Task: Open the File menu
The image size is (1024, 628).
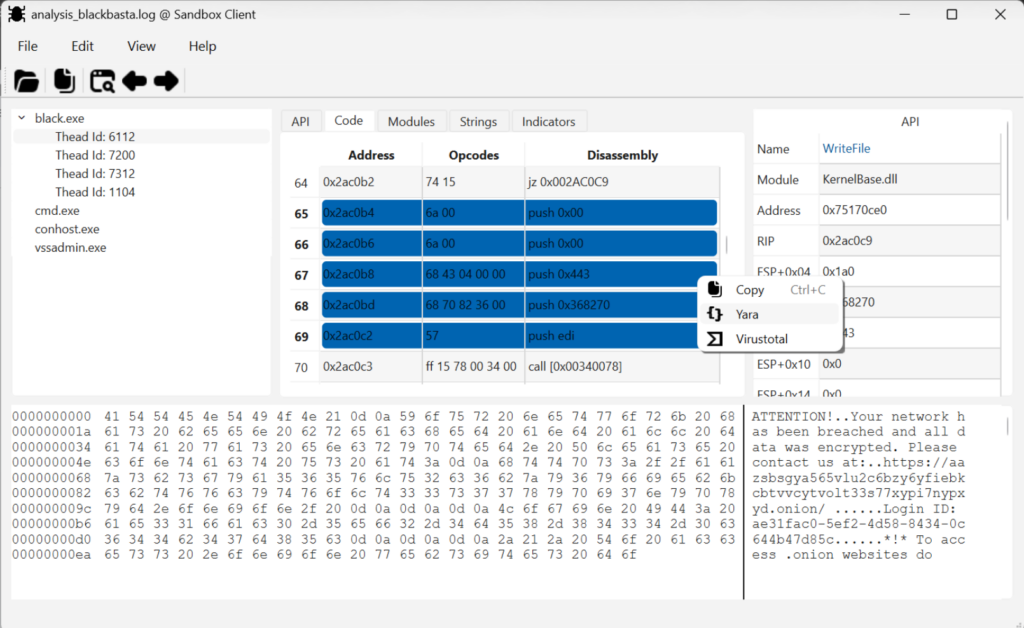Action: click(27, 46)
